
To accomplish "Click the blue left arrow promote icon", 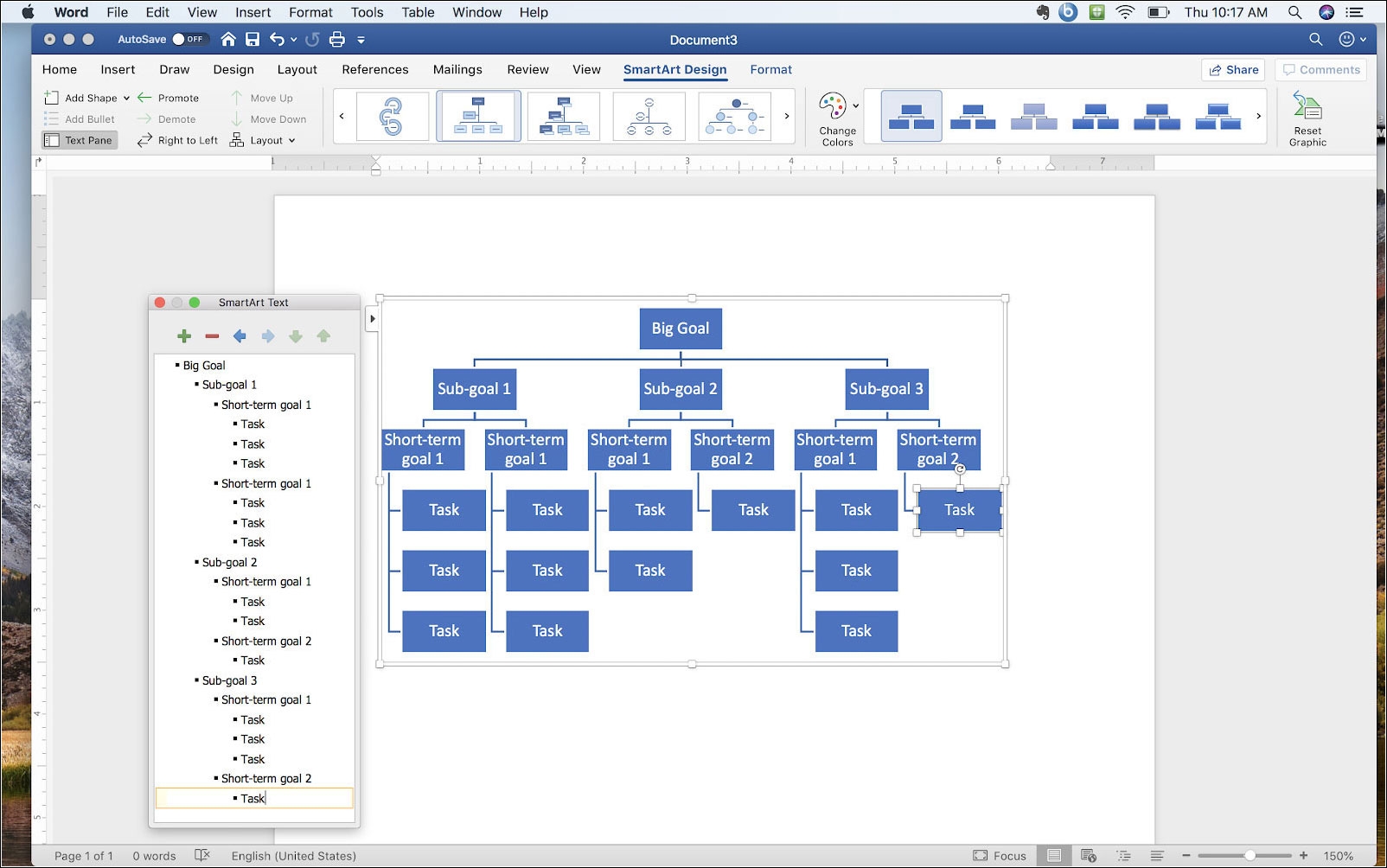I will 240,336.
